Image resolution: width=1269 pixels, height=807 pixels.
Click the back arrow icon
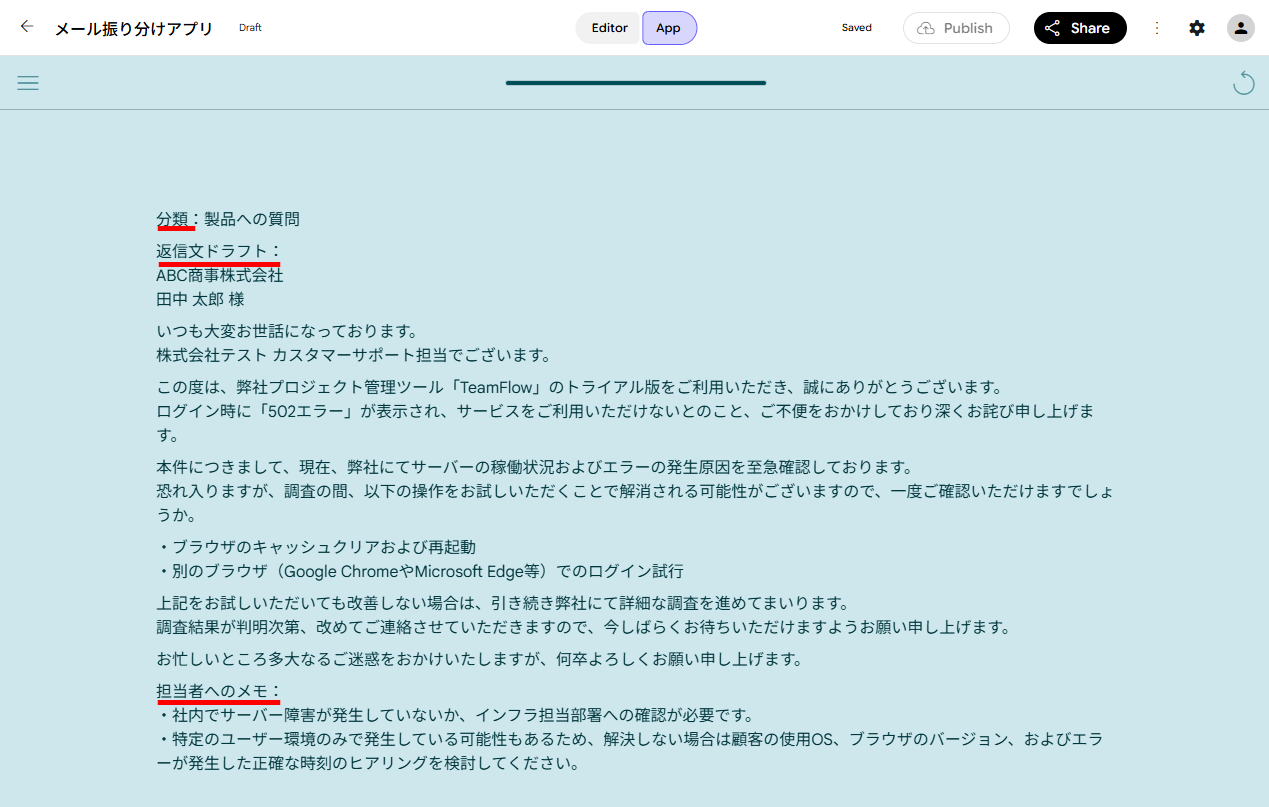27,27
